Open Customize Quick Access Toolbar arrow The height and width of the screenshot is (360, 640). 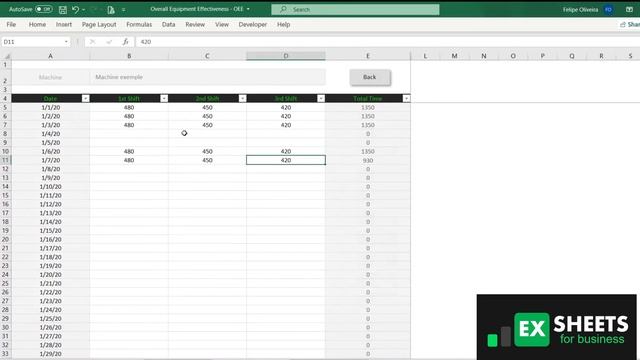(x=124, y=9)
